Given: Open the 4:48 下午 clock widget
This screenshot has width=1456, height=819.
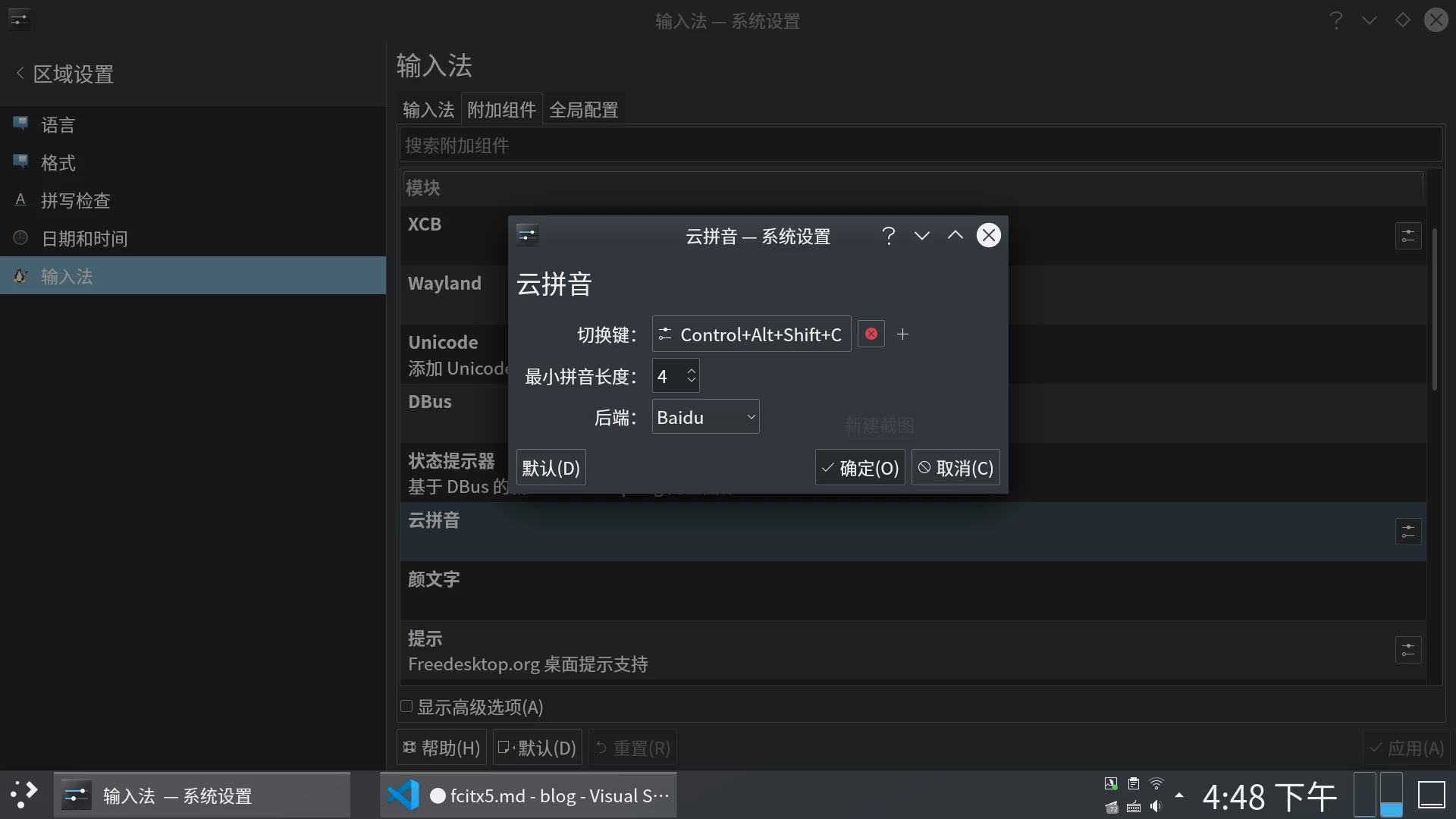Looking at the screenshot, I should [x=1269, y=796].
